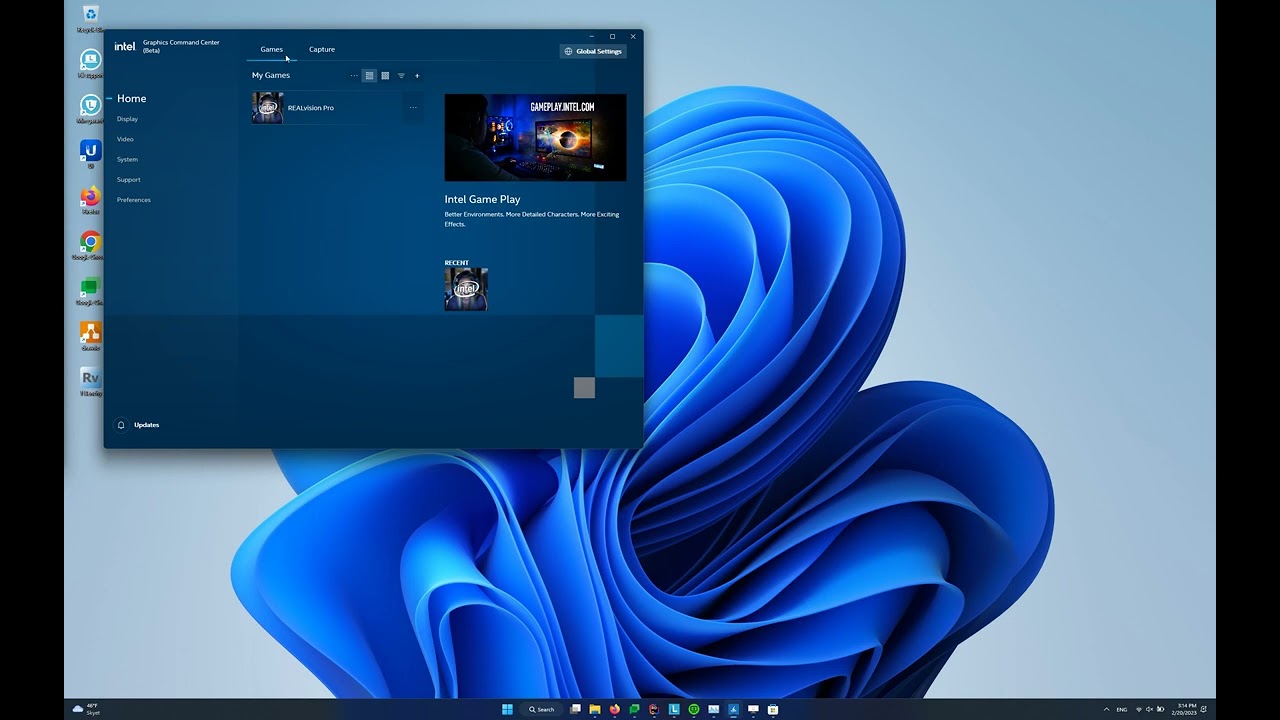Open the System section
Image resolution: width=1280 pixels, height=720 pixels.
coord(127,159)
